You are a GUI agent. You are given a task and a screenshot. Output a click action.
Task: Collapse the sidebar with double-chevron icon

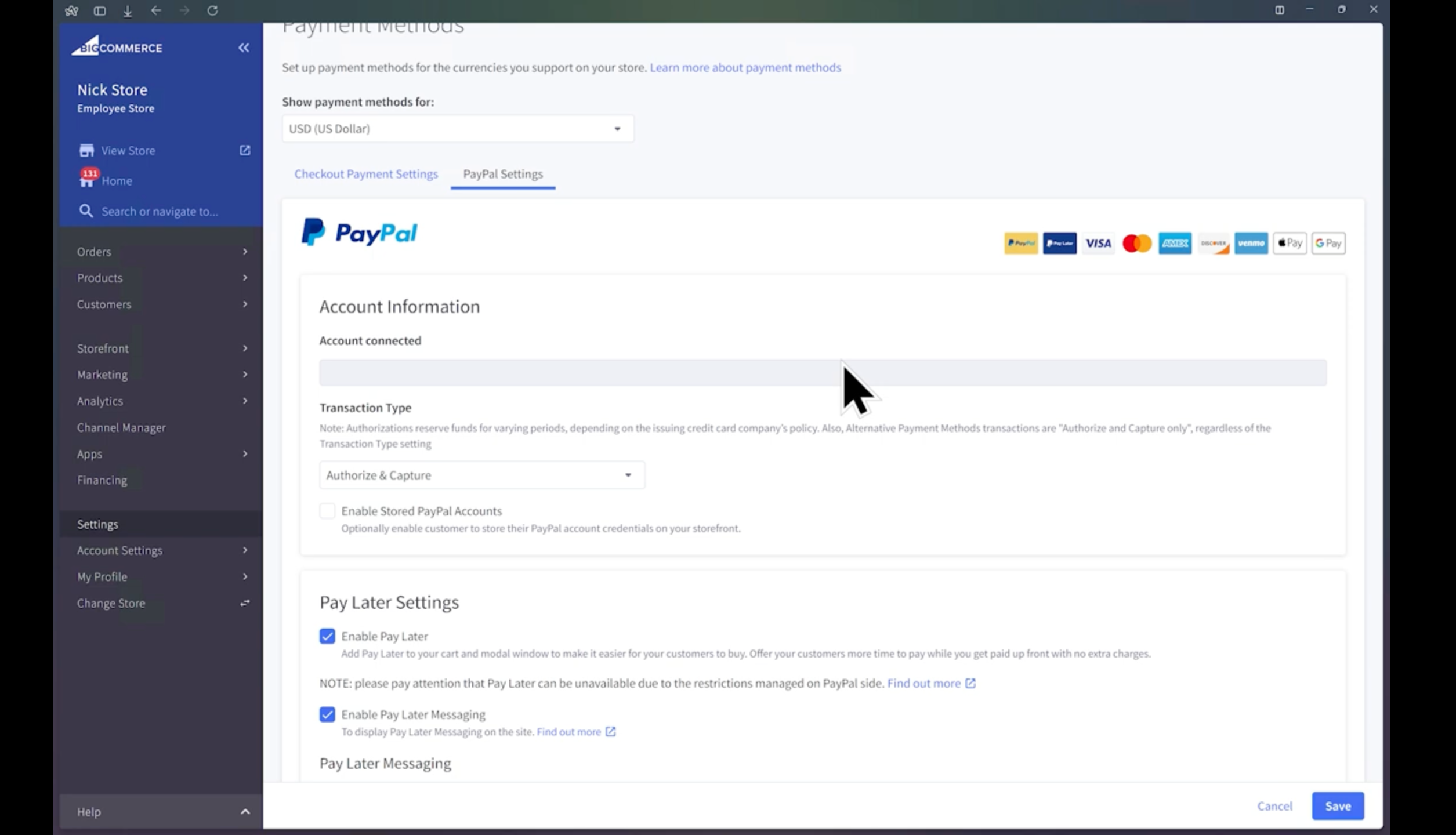pyautogui.click(x=244, y=48)
